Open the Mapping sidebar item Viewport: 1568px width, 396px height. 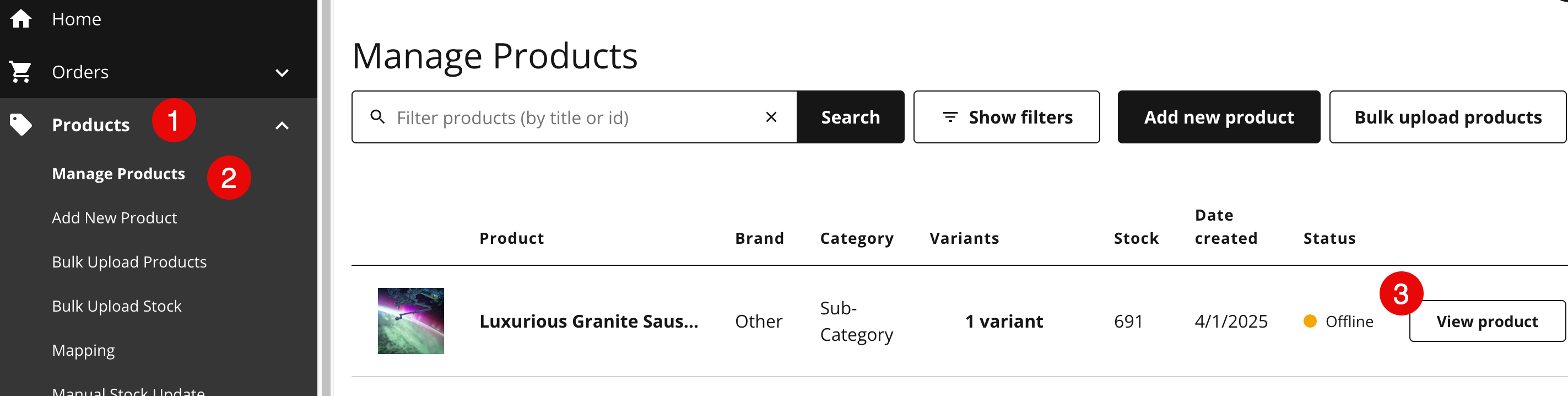point(83,350)
